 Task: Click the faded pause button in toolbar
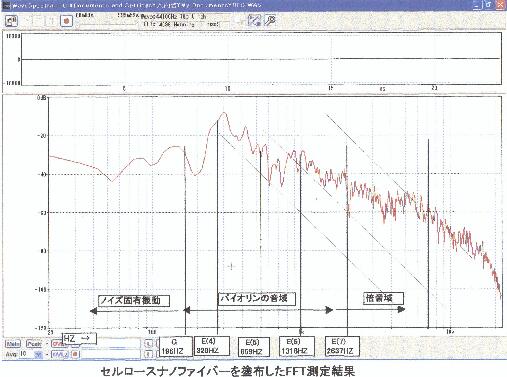pyautogui.click(x=51, y=21)
